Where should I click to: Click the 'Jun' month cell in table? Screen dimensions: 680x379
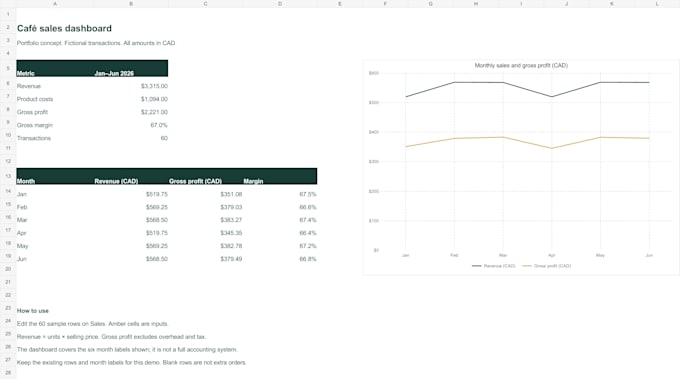click(22, 259)
